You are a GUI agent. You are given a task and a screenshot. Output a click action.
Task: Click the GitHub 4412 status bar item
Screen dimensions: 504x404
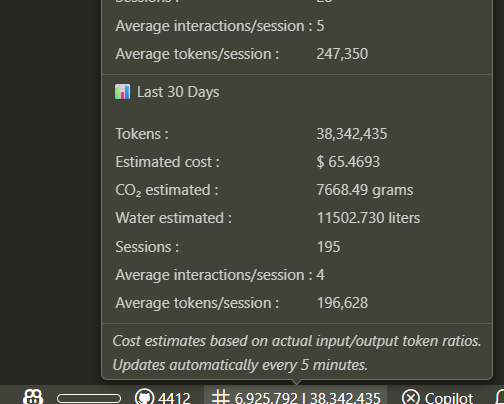tap(162, 398)
